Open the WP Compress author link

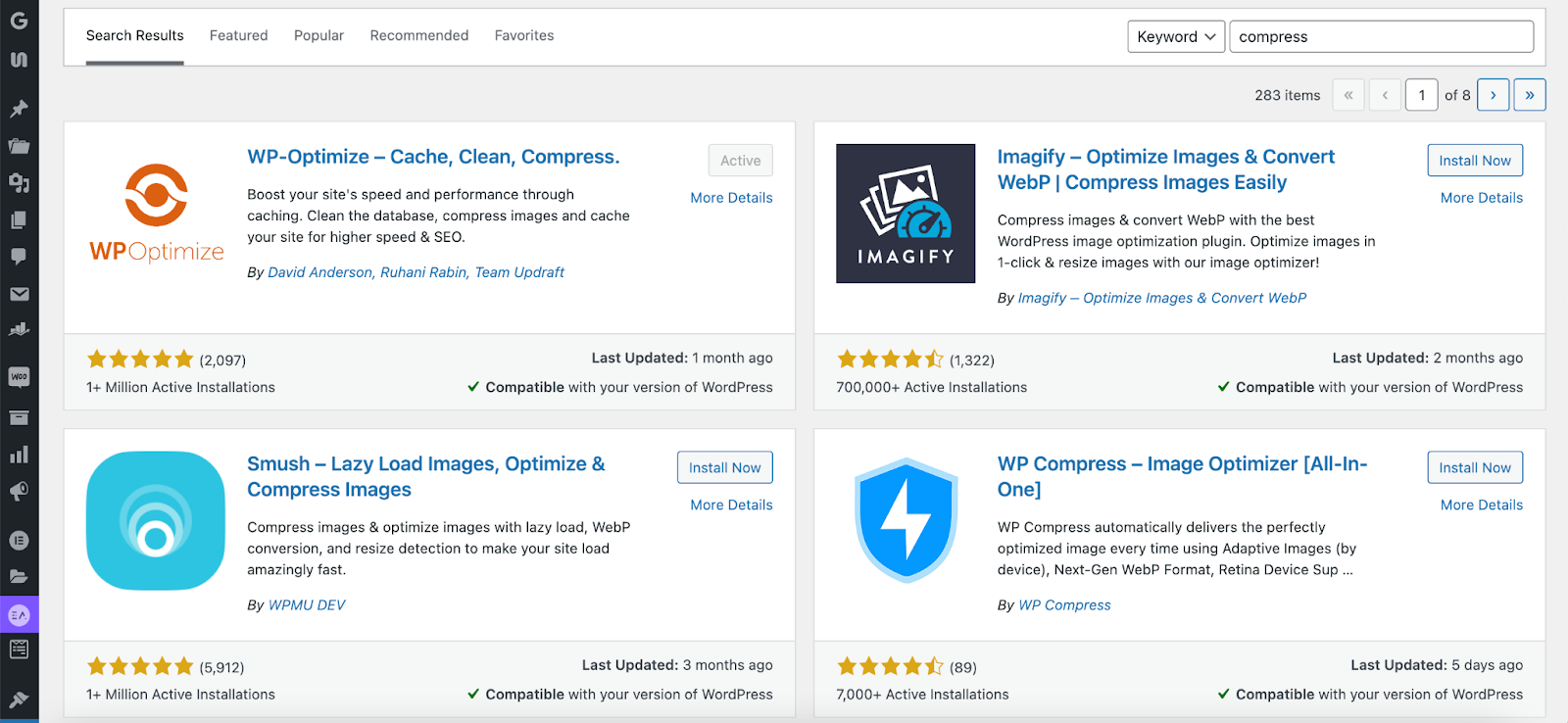tap(1064, 605)
